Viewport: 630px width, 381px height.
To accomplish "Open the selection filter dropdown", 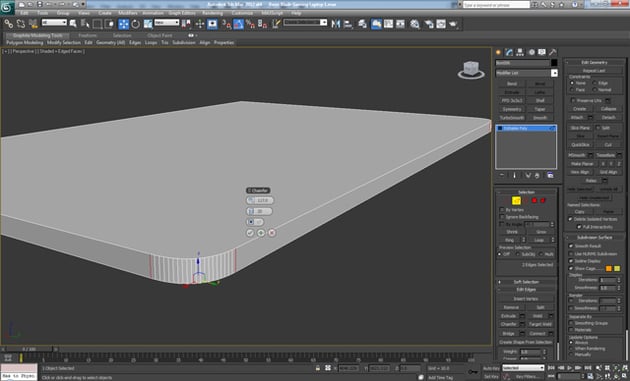I will pos(54,23).
